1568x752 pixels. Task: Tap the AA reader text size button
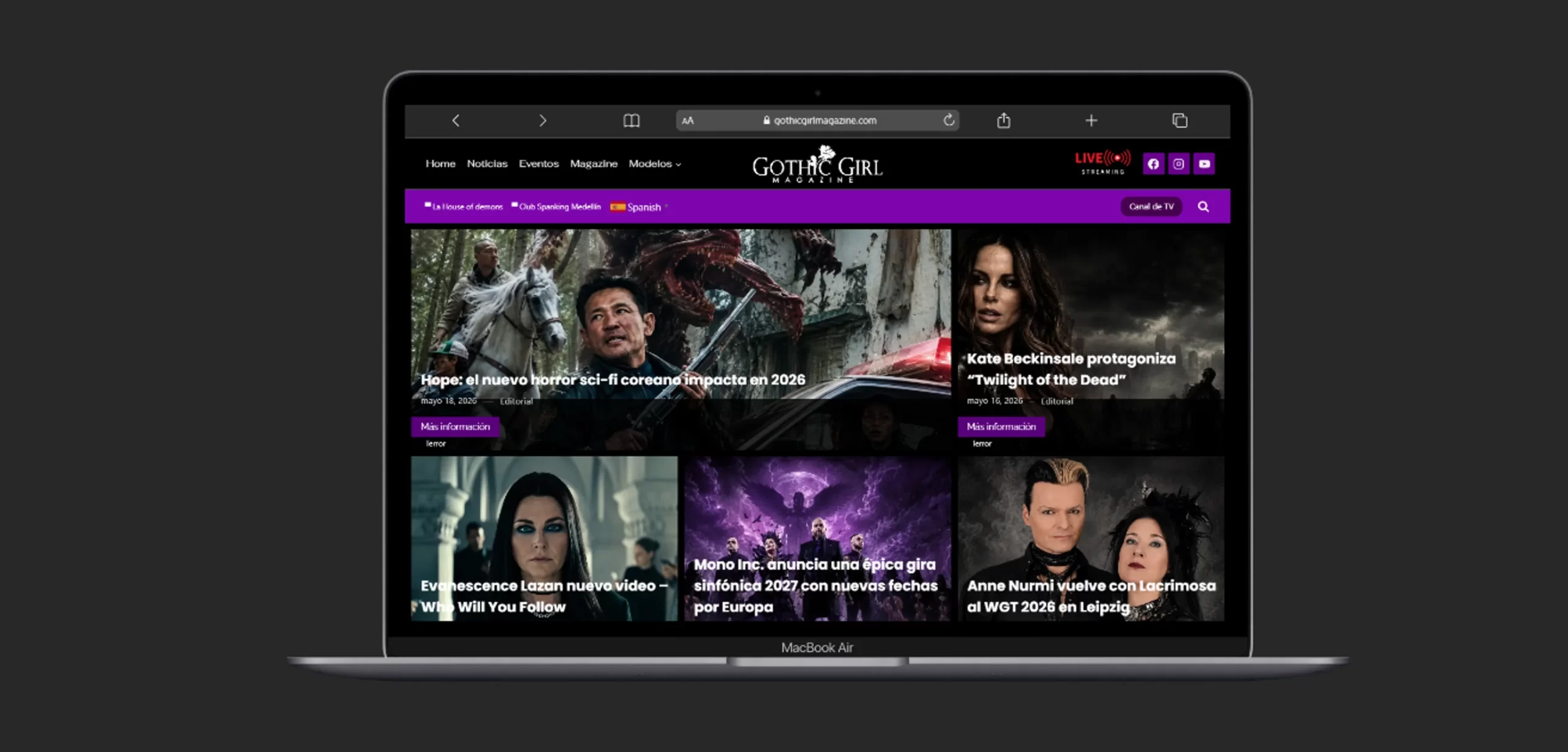click(688, 121)
